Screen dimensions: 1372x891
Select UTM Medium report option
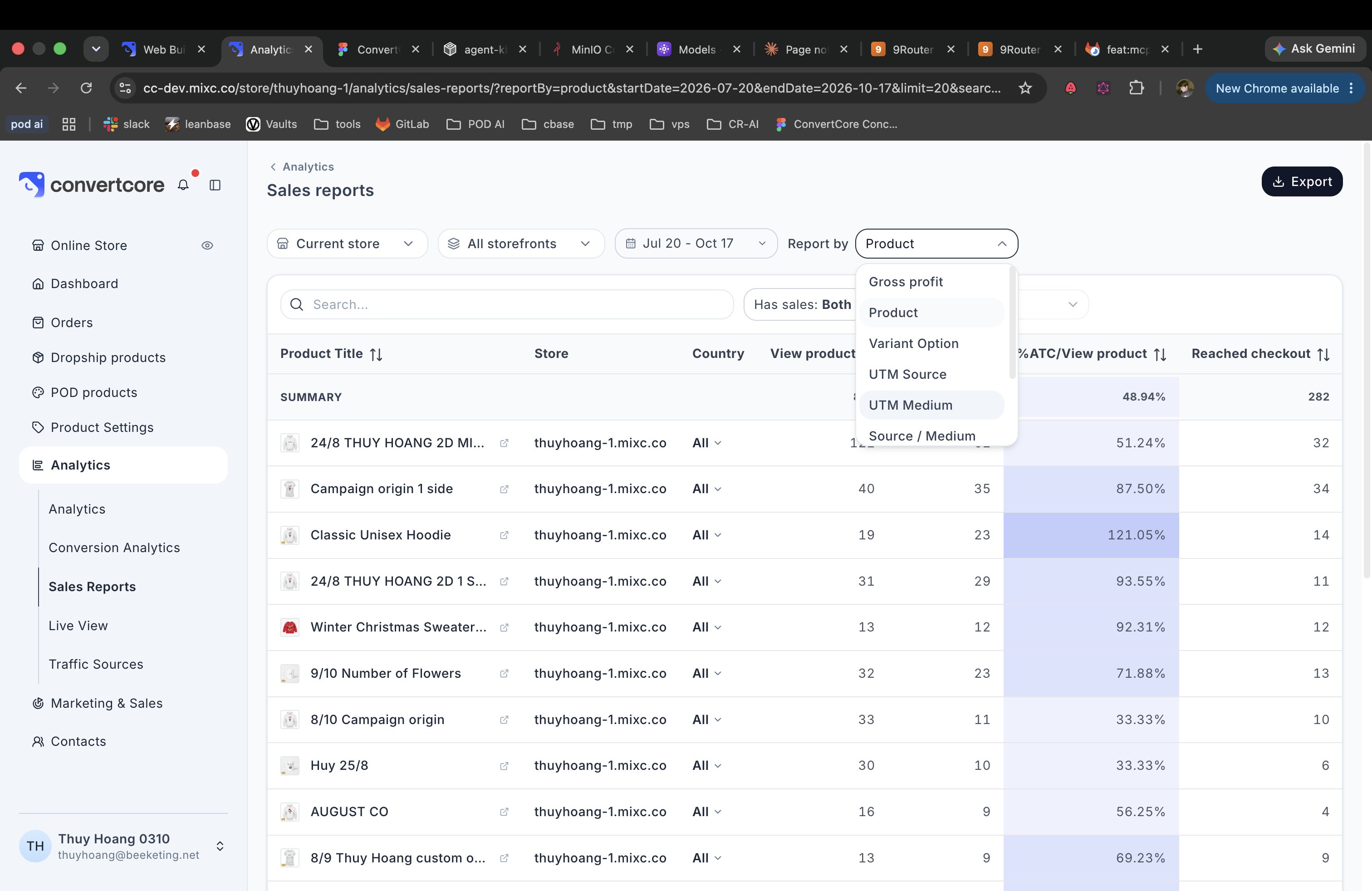coord(931,405)
